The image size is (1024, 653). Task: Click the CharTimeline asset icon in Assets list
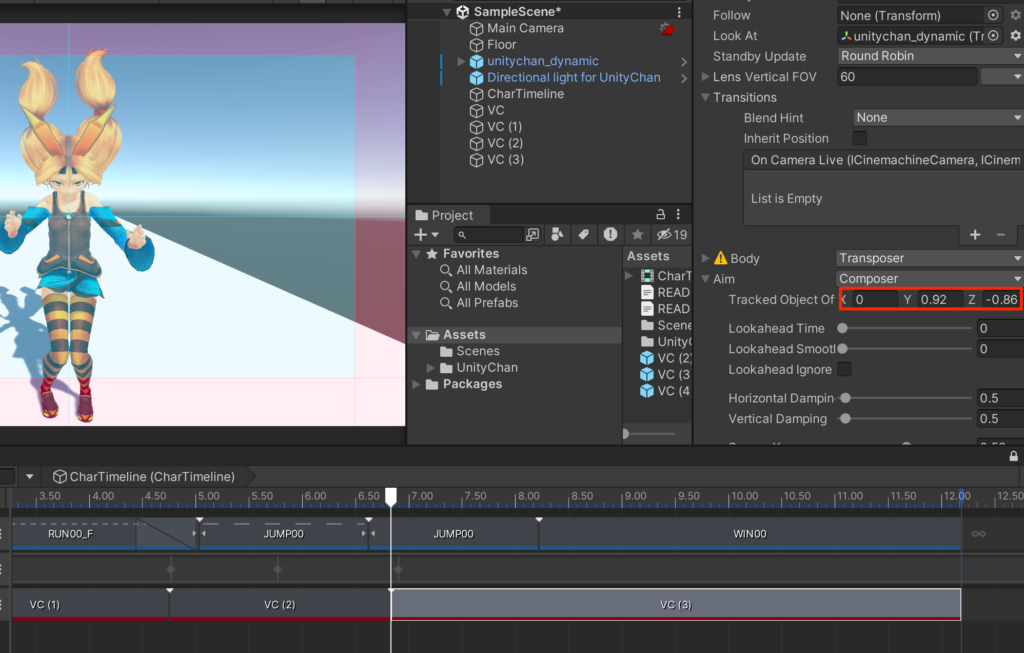(x=647, y=276)
